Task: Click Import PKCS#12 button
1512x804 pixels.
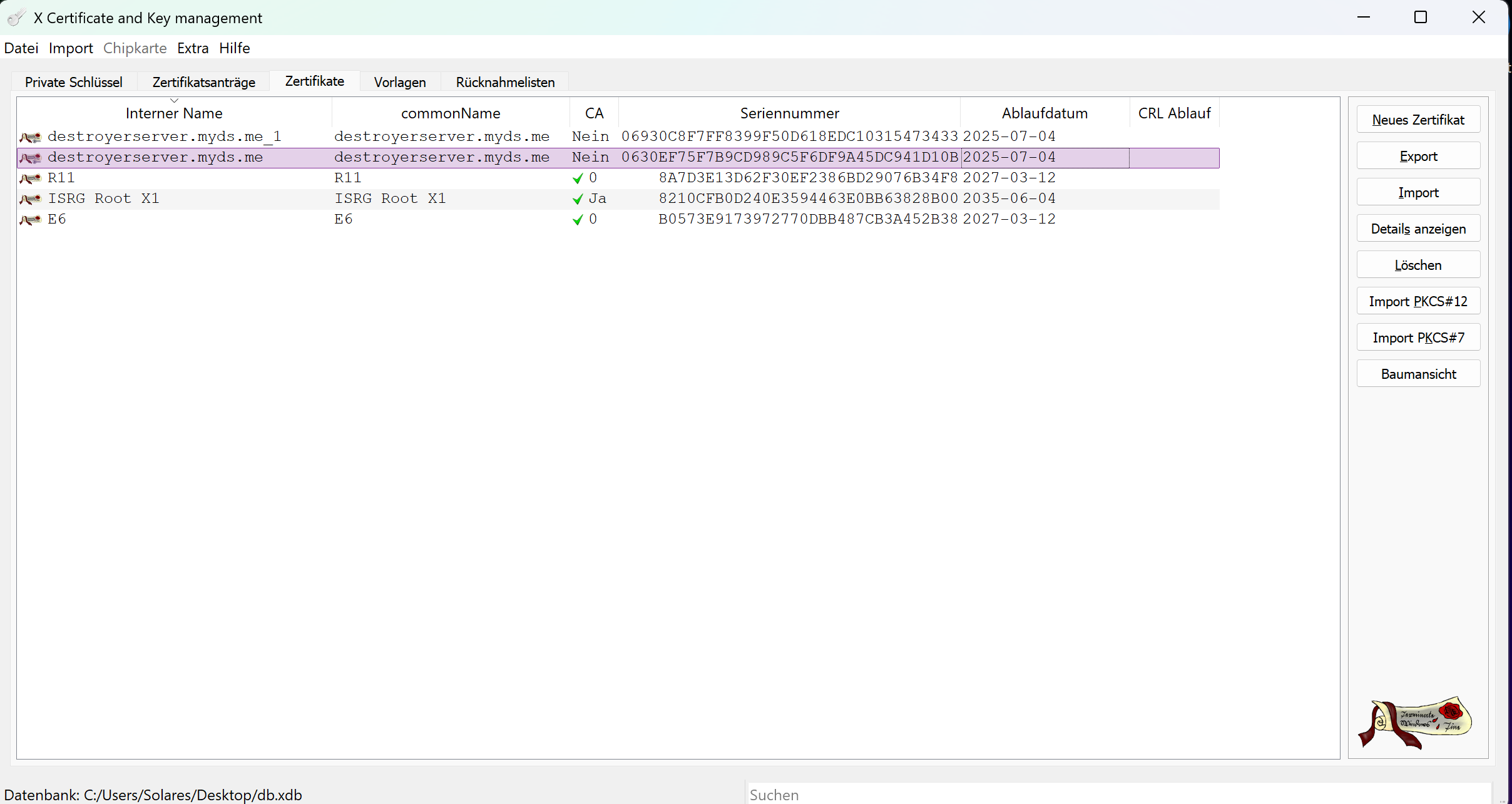Action: tap(1418, 301)
